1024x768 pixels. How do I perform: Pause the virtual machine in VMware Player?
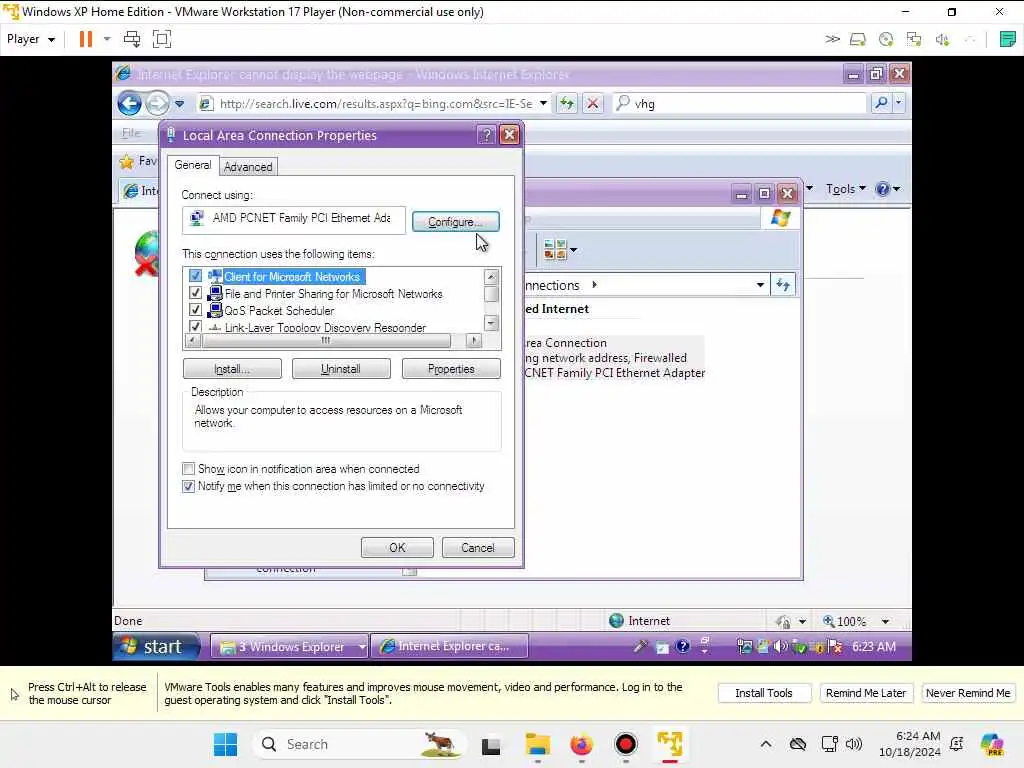click(86, 39)
